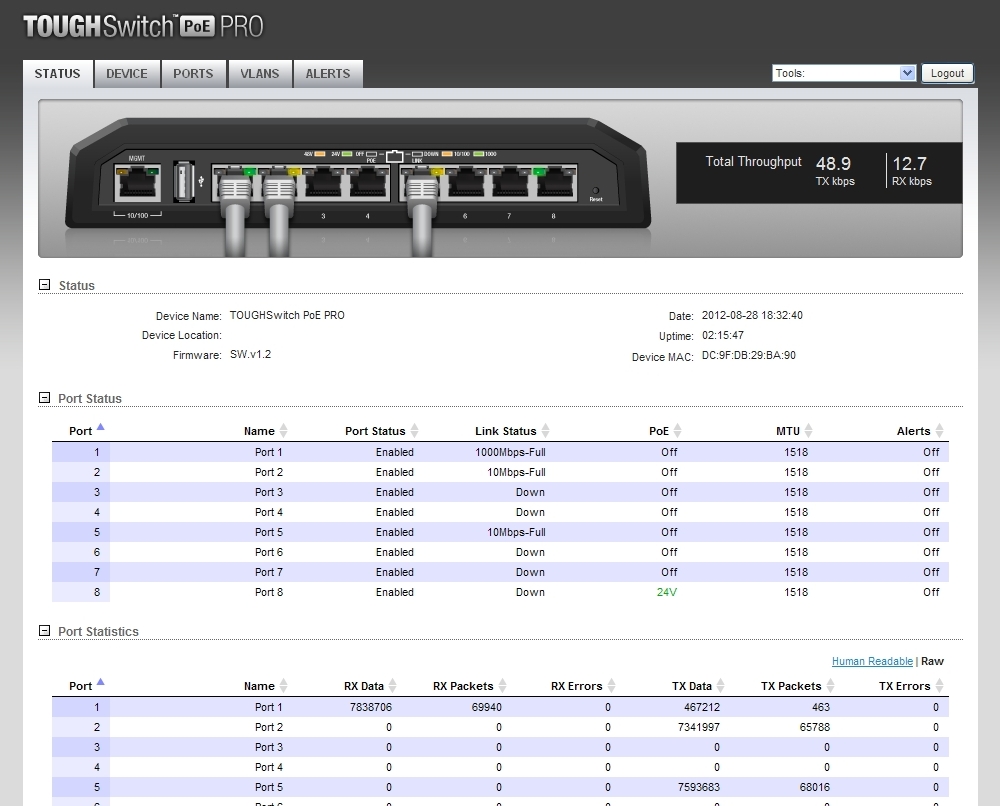Sort Port Status table by Port column arrow

click(x=100, y=428)
